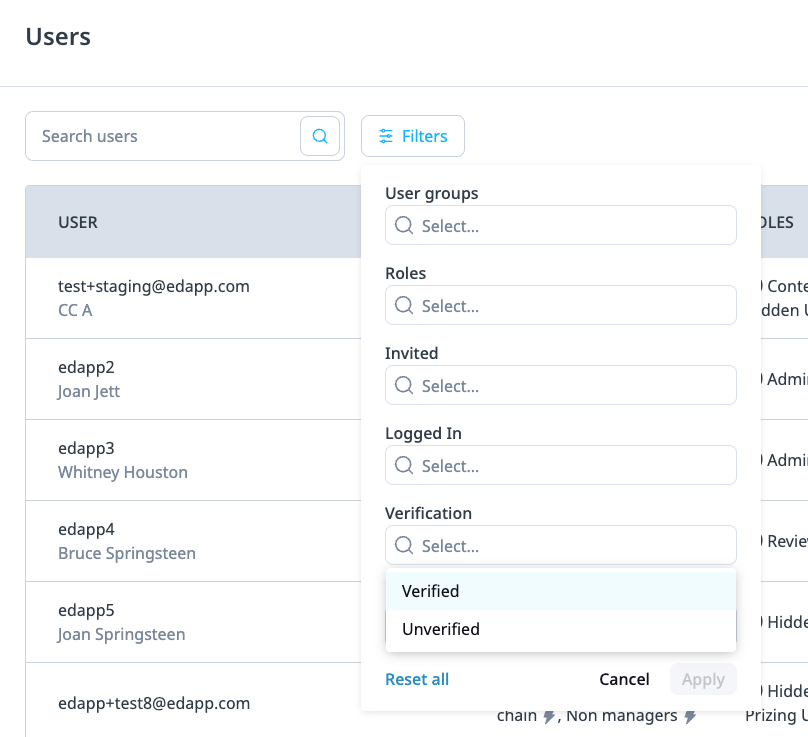Click the magnifying glass inside User groups field
Viewport: 808px width, 737px height.
pos(404,225)
